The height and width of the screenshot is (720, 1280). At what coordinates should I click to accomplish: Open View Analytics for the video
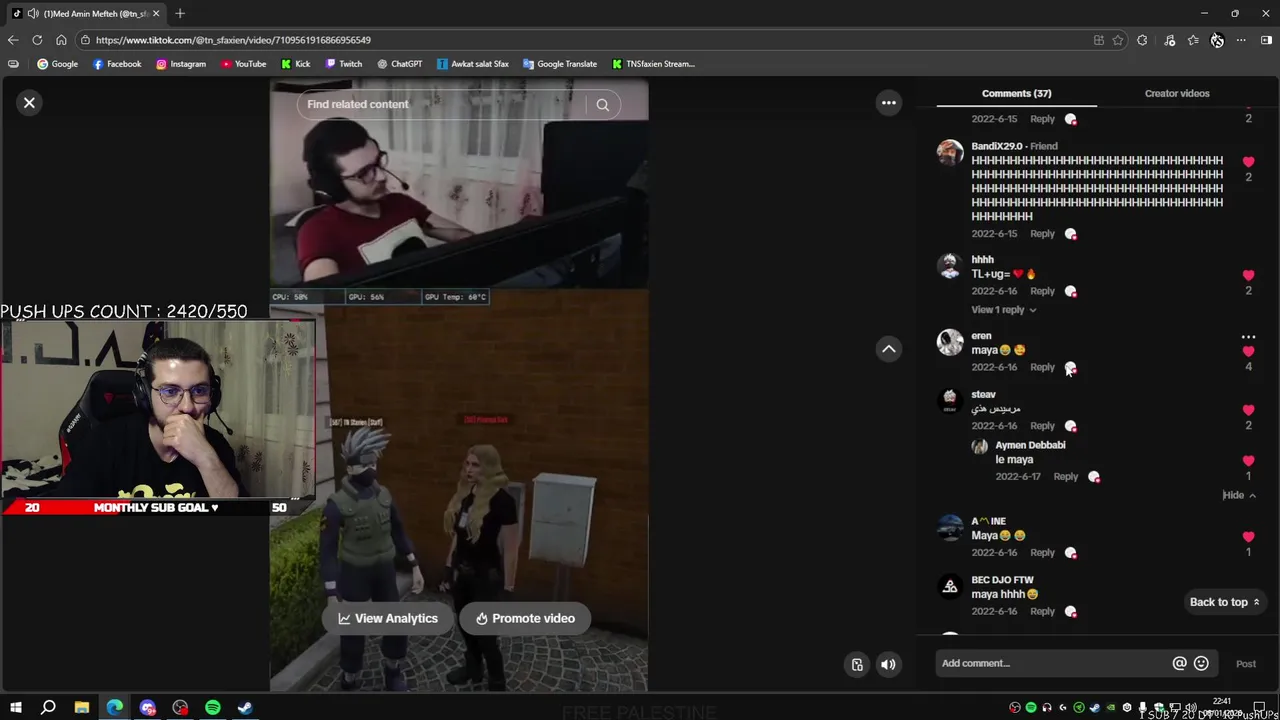pyautogui.click(x=387, y=618)
